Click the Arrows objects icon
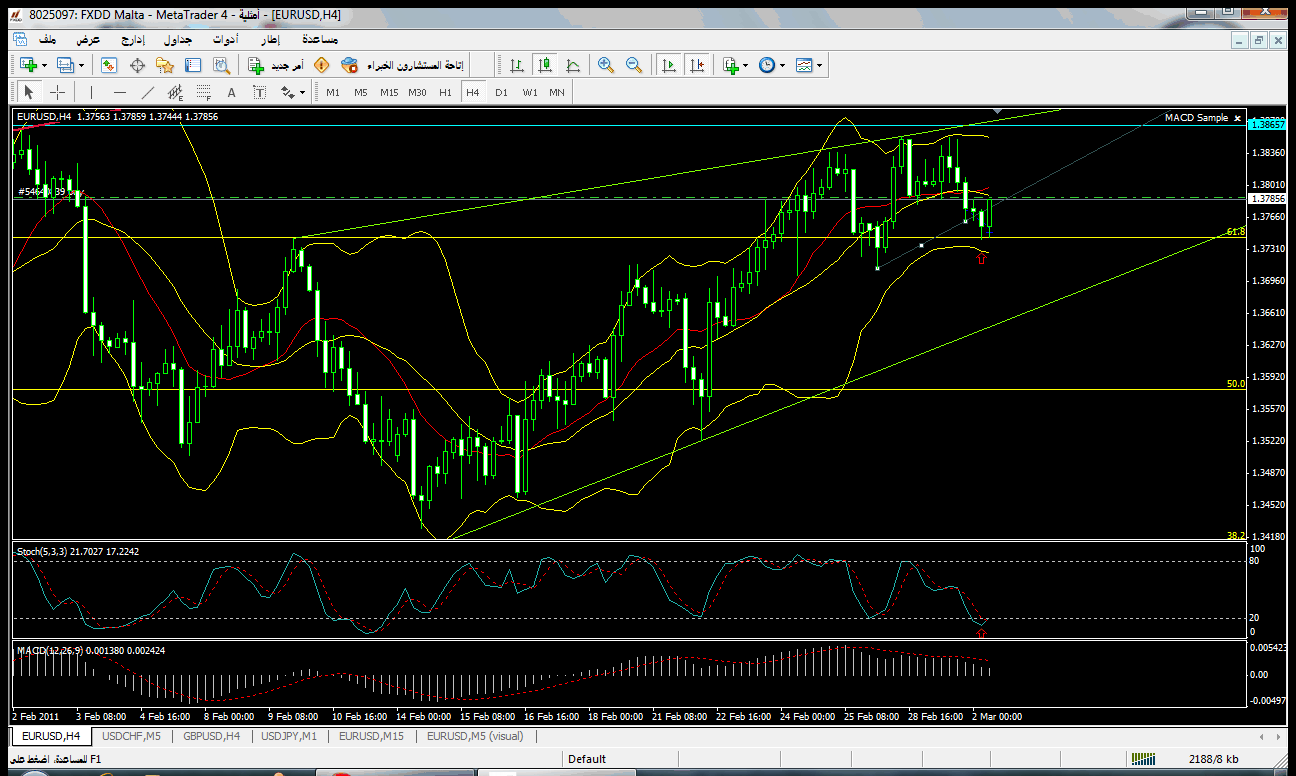The image size is (1296, 776). pos(288,92)
